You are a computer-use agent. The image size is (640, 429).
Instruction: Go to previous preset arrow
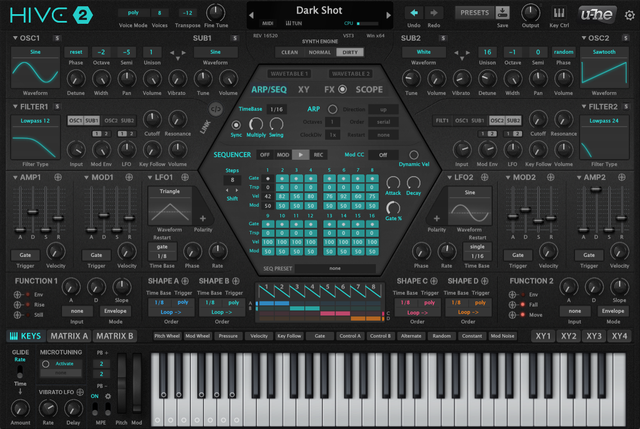251,15
